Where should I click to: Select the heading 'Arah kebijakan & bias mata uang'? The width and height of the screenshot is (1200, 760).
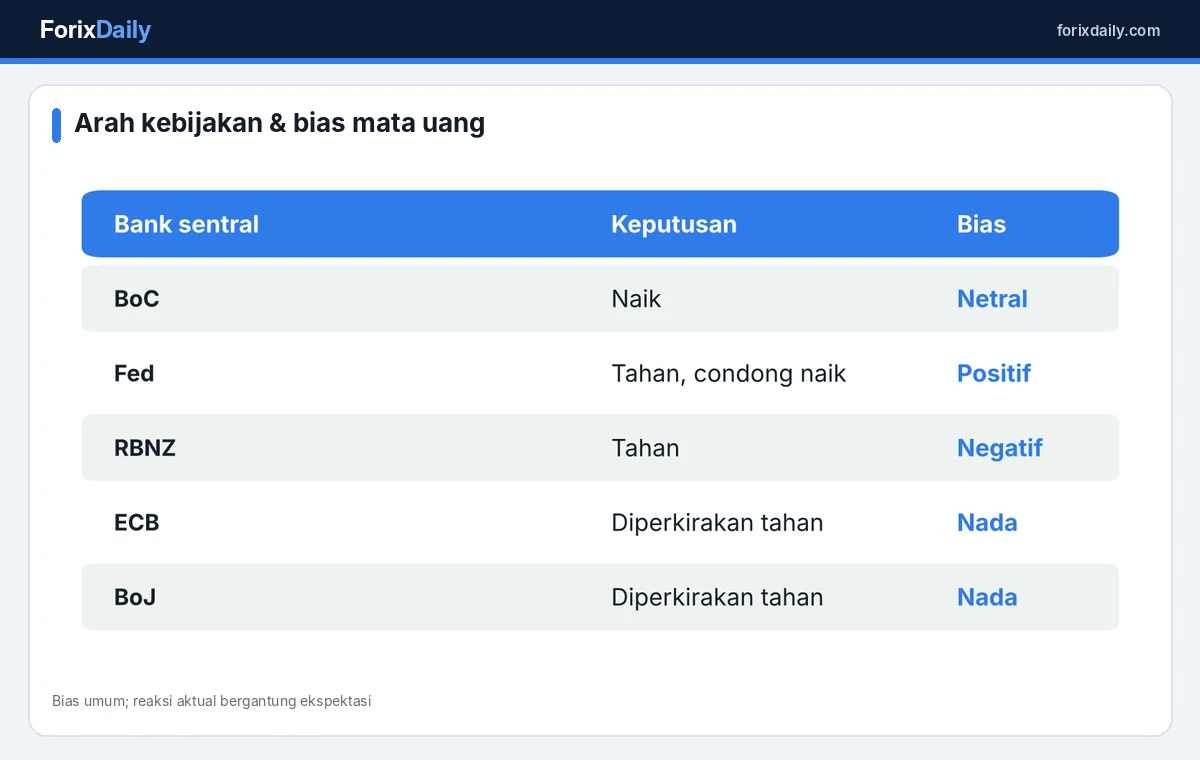click(279, 123)
